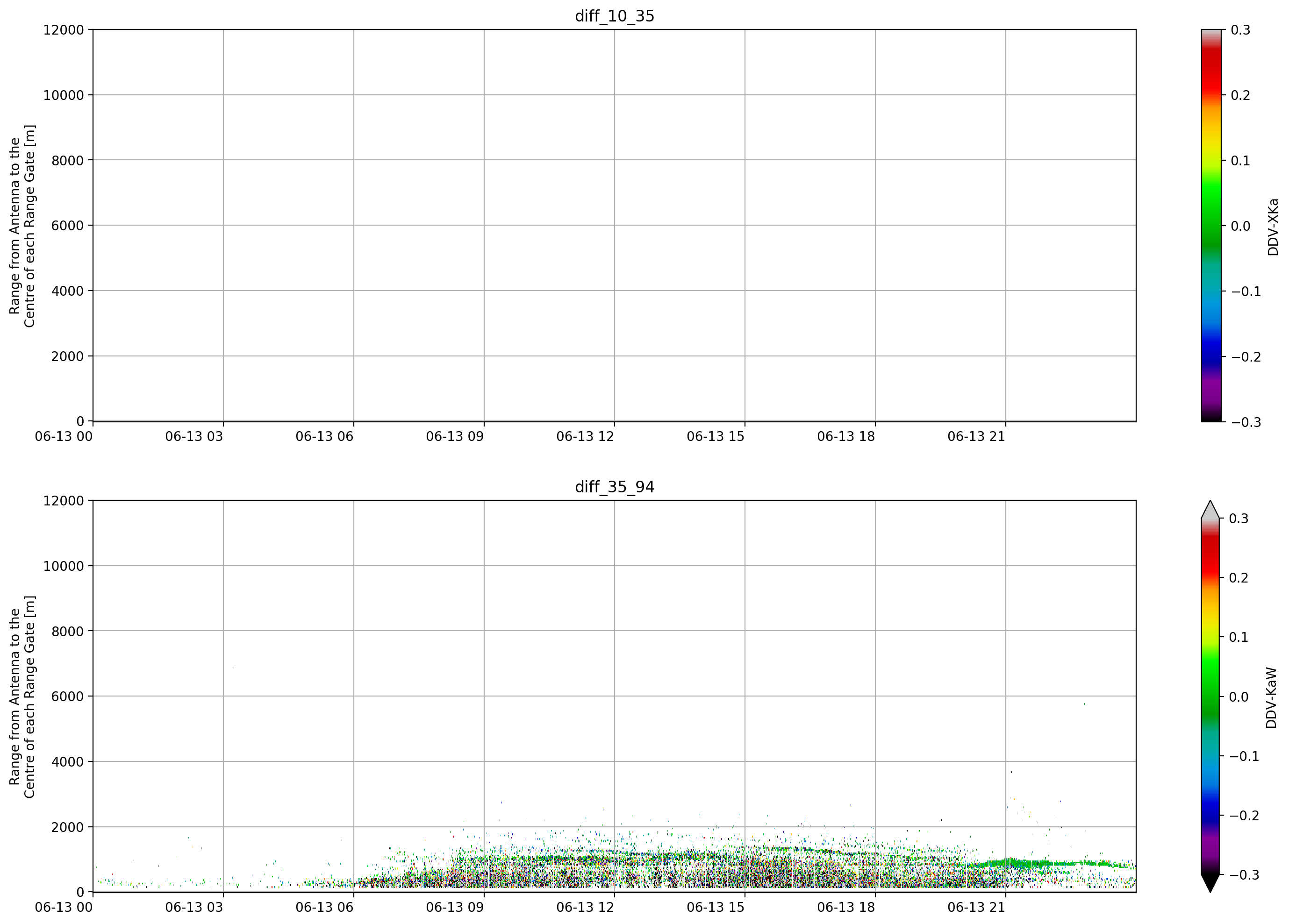
Task: Click the 06-13 06 x-tick under diff_10_35
Action: (324, 436)
